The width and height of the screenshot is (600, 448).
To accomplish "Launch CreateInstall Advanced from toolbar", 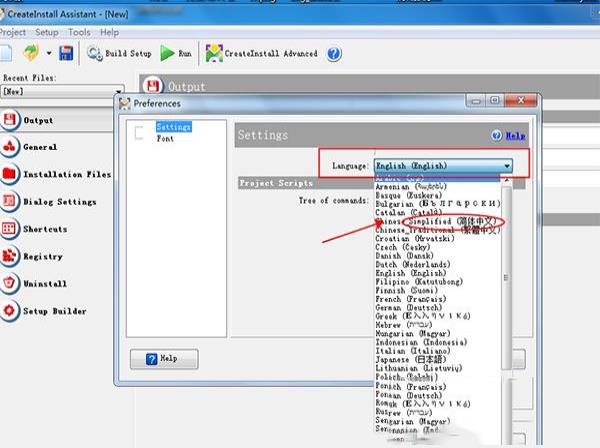I will coord(262,53).
